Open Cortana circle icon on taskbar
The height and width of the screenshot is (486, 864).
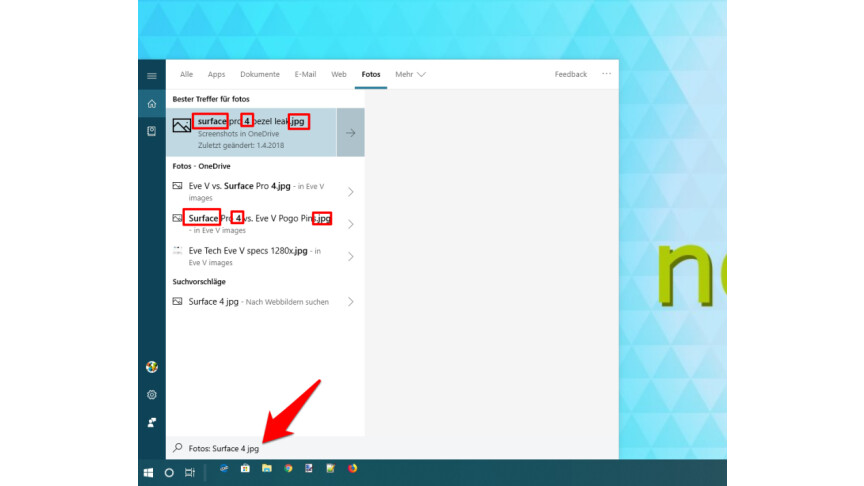click(169, 473)
